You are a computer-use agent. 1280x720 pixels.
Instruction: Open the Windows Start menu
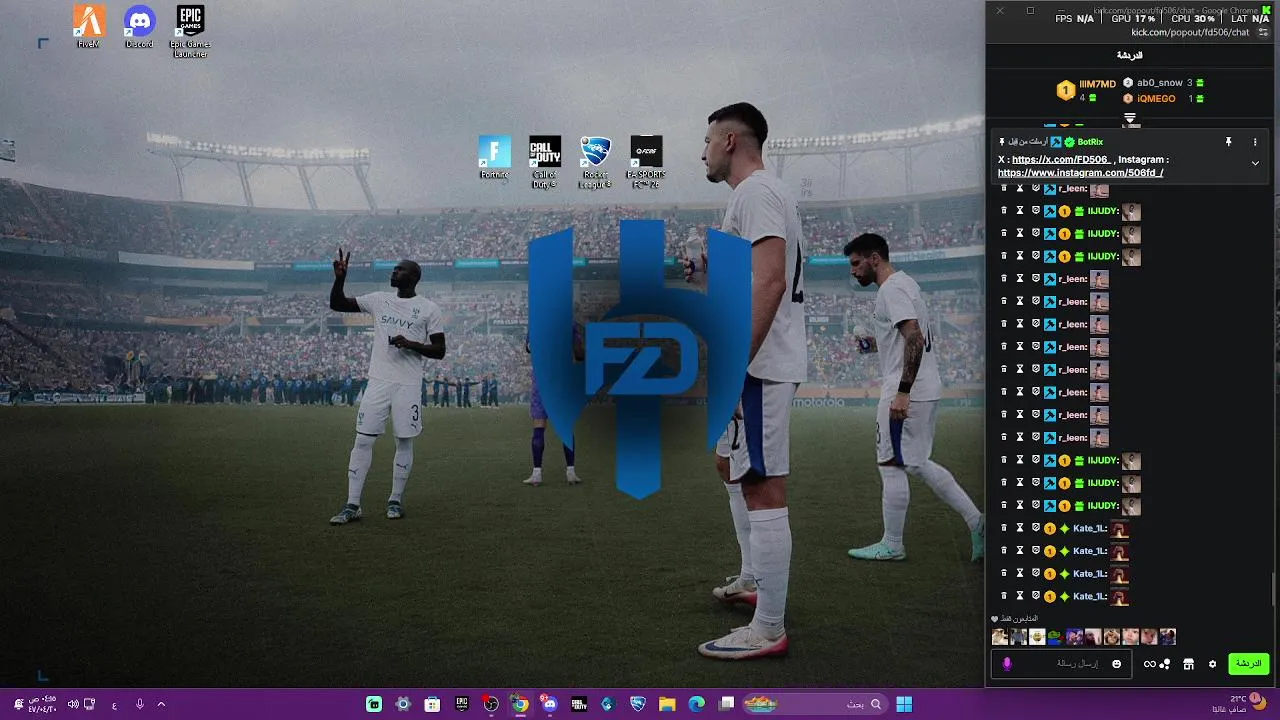pos(904,704)
